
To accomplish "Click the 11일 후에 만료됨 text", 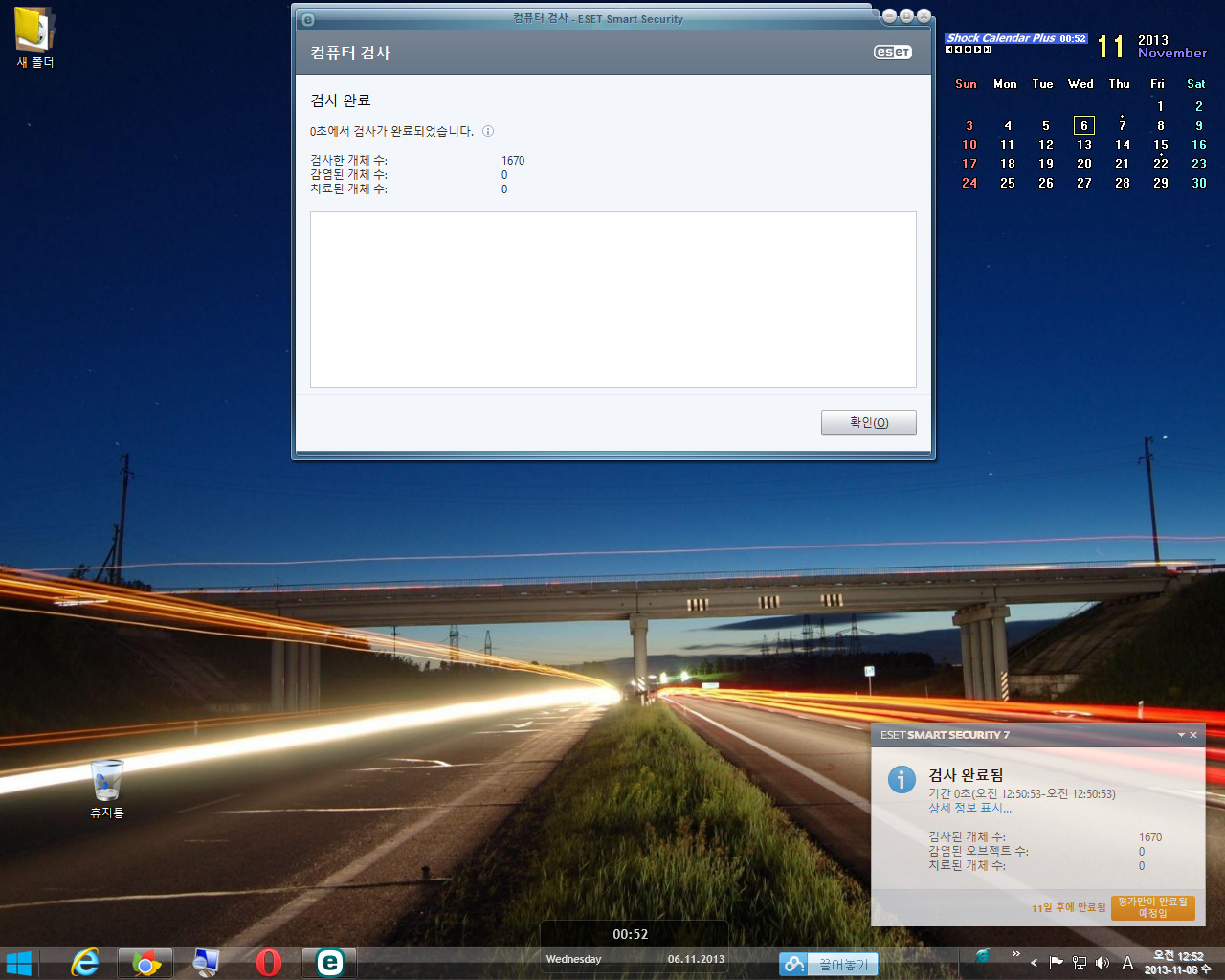I will pyautogui.click(x=1068, y=907).
